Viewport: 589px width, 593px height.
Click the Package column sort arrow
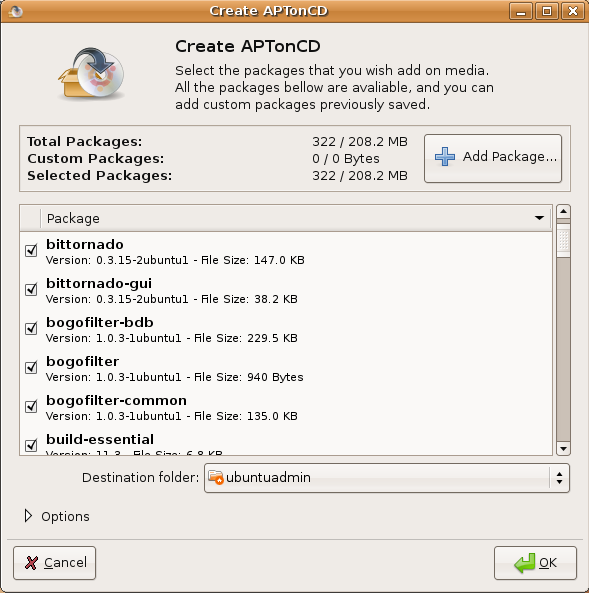click(x=539, y=218)
